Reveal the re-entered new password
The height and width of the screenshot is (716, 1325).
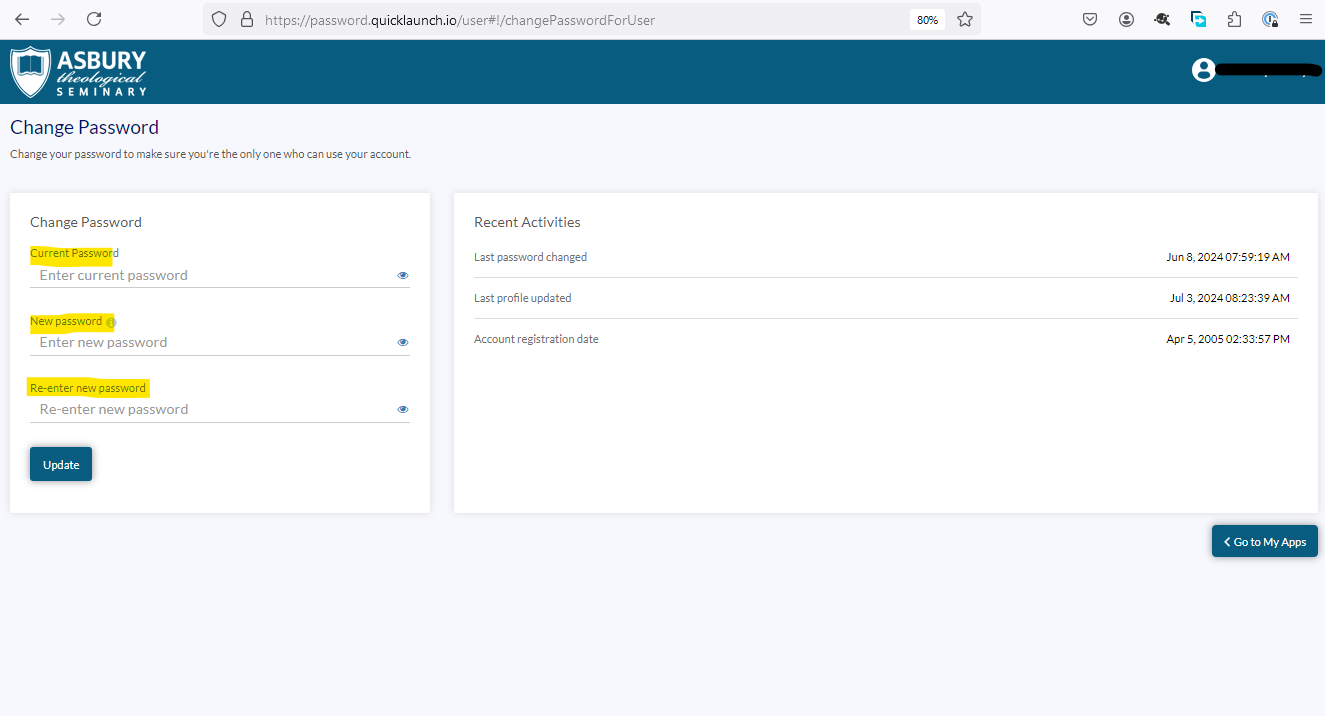coord(403,409)
